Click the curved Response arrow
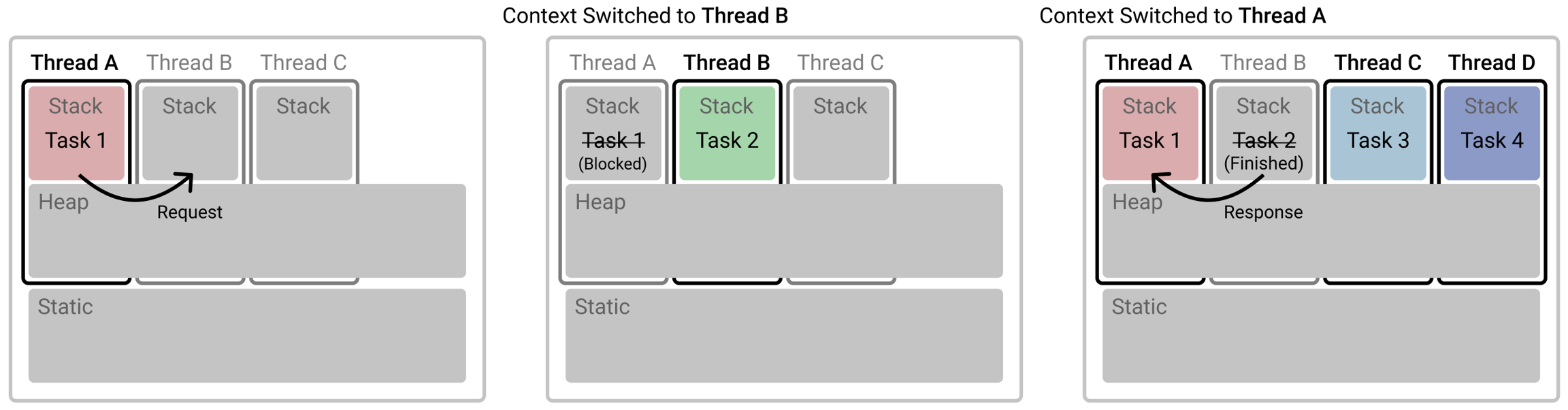1568x410 pixels. click(x=1208, y=197)
